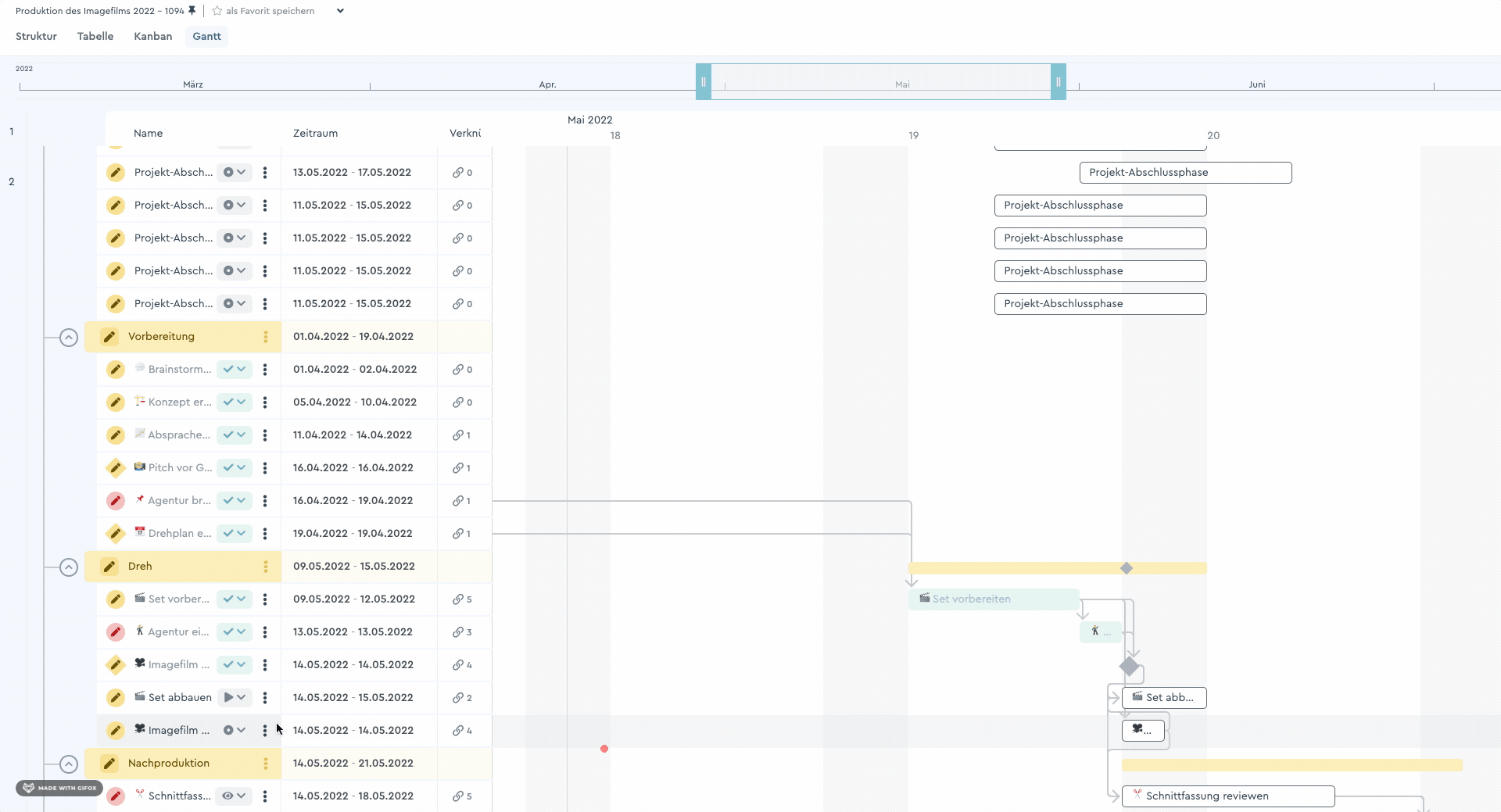Image resolution: width=1501 pixels, height=812 pixels.
Task: Open three-dot menu for Set abbauen row
Action: [x=265, y=698]
